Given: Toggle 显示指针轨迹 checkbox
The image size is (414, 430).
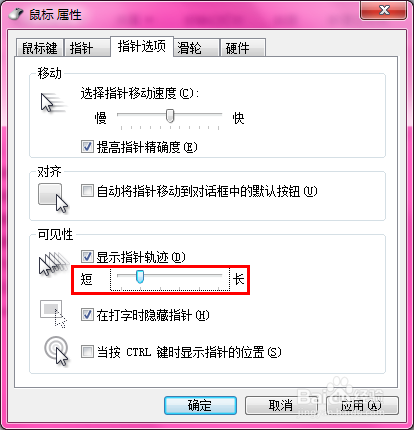Looking at the screenshot, I should click(x=87, y=257).
